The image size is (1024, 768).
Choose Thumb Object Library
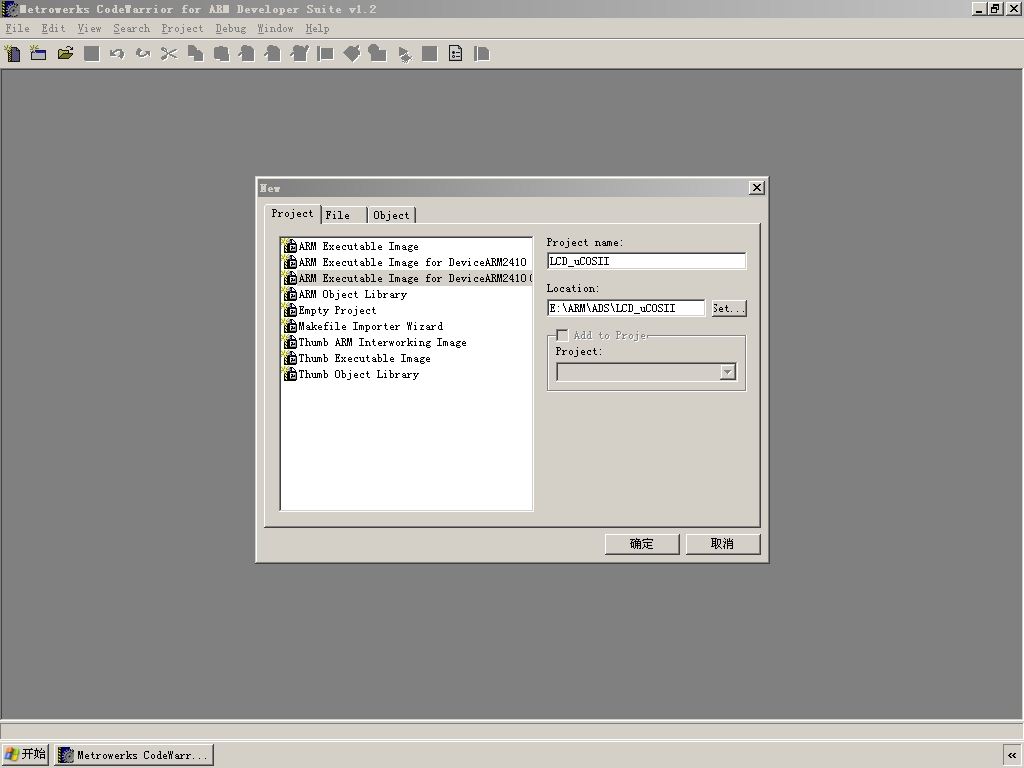[x=406, y=374]
